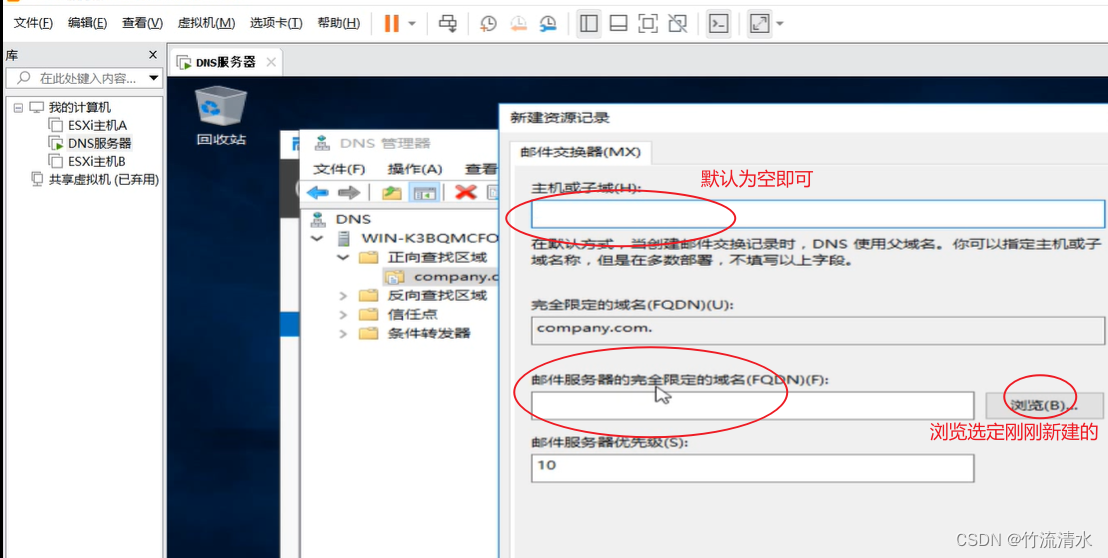Collapse the 我的计算机 tree node
Image resolution: width=1108 pixels, height=558 pixels.
[18, 108]
